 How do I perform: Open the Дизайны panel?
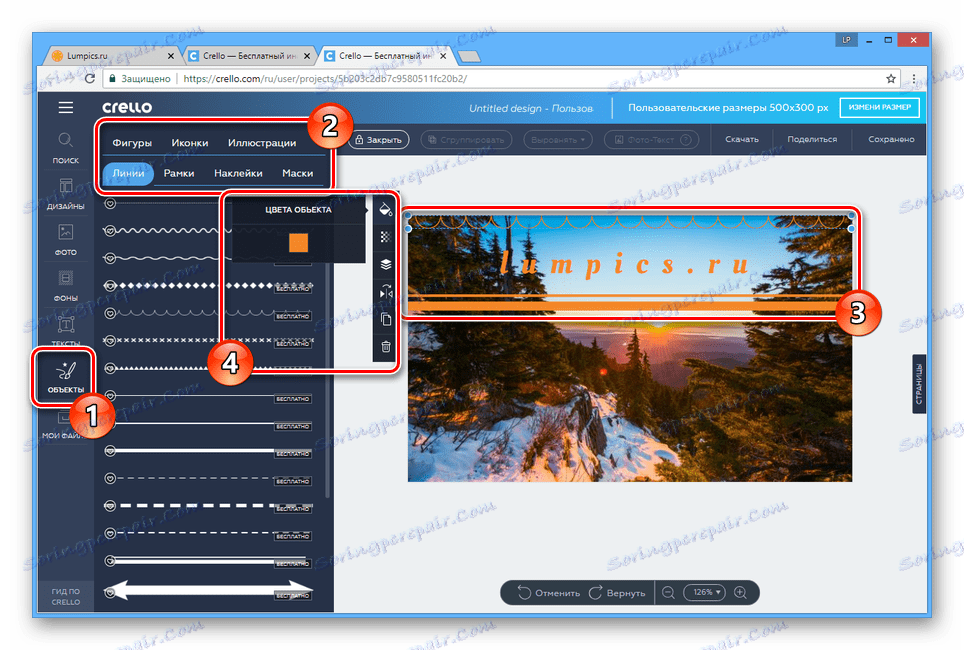coord(66,194)
